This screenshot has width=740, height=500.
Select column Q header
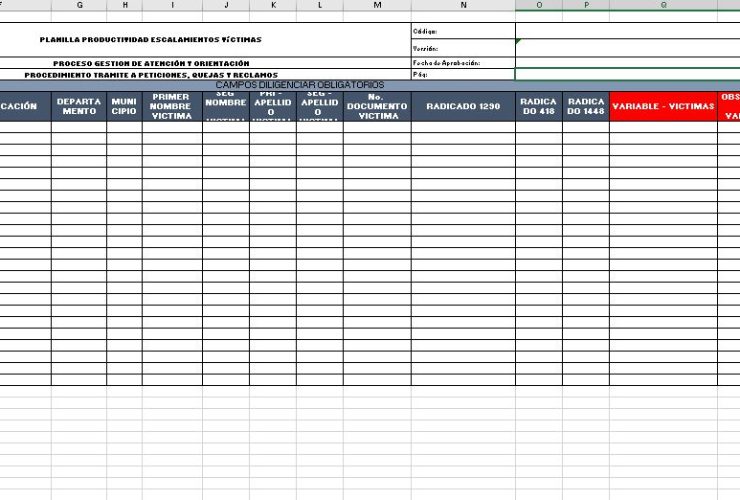[x=664, y=5]
